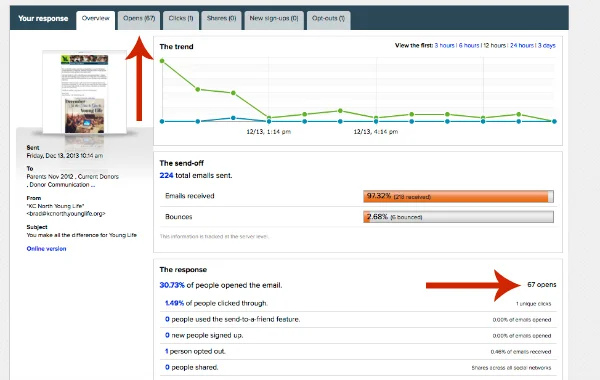Click '0.46% of emails received' text

(x=521, y=352)
